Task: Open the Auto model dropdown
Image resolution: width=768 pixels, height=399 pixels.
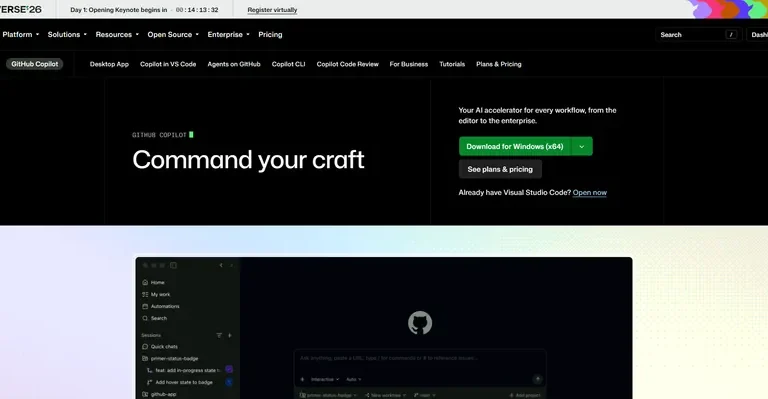Action: point(354,379)
